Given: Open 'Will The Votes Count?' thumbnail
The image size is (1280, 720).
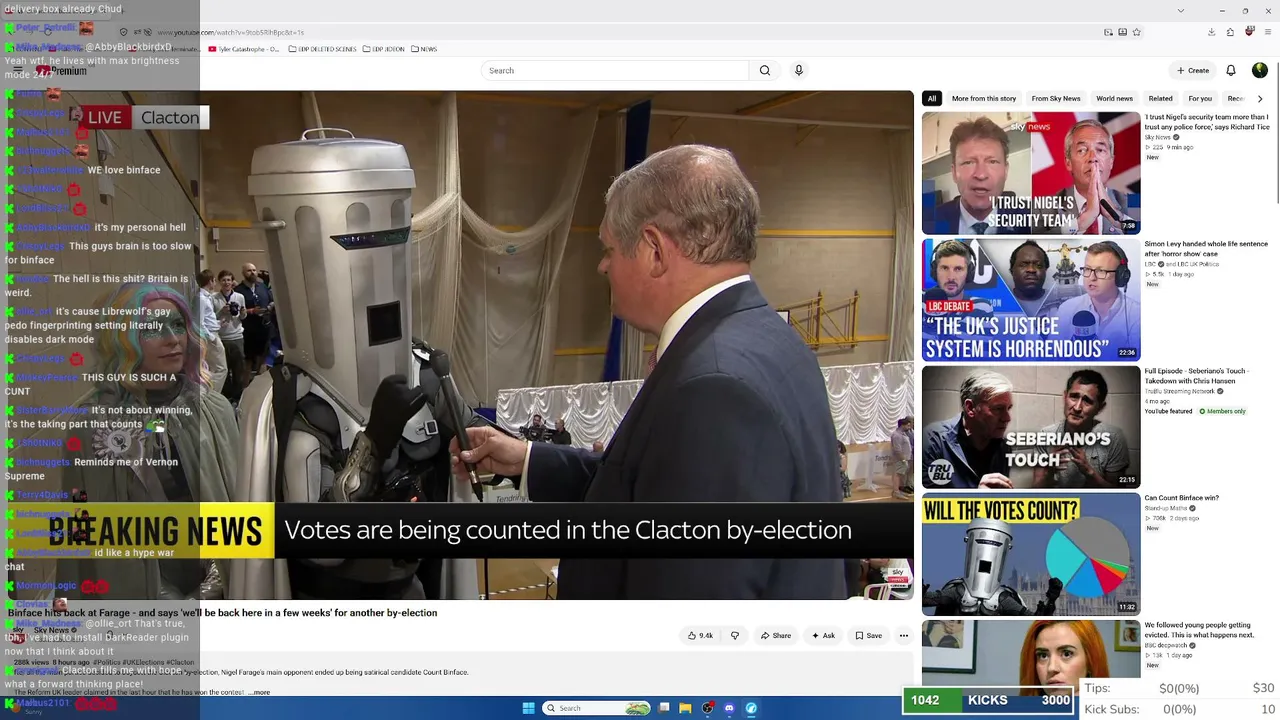Looking at the screenshot, I should point(1031,554).
